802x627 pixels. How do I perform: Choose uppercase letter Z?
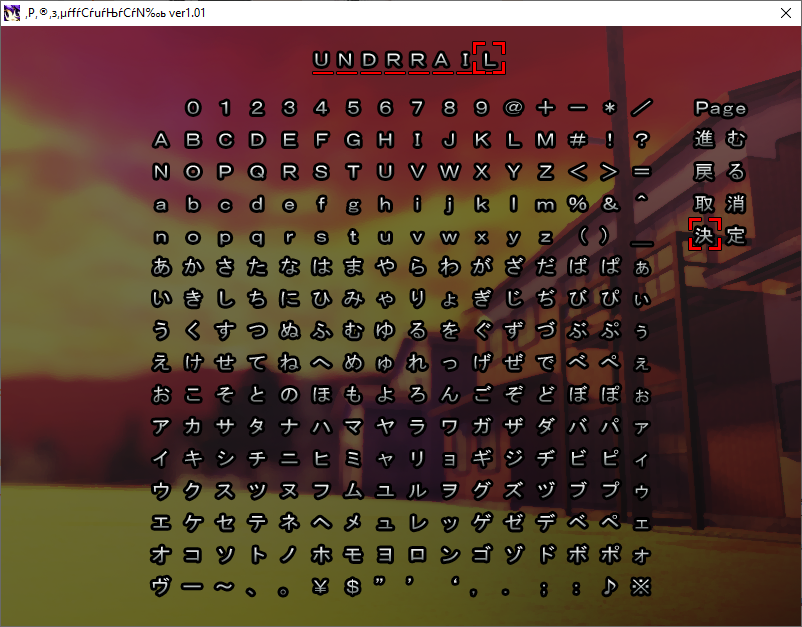tap(546, 172)
